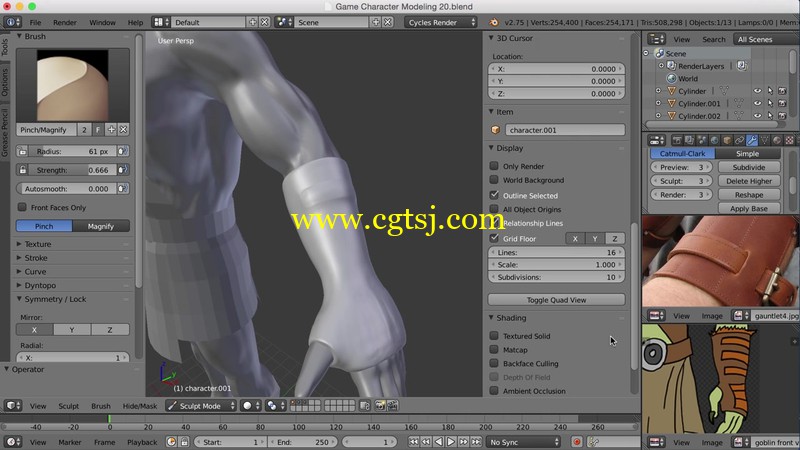This screenshot has height=450, width=800.
Task: Click the character.001 item name field
Action: click(565, 130)
